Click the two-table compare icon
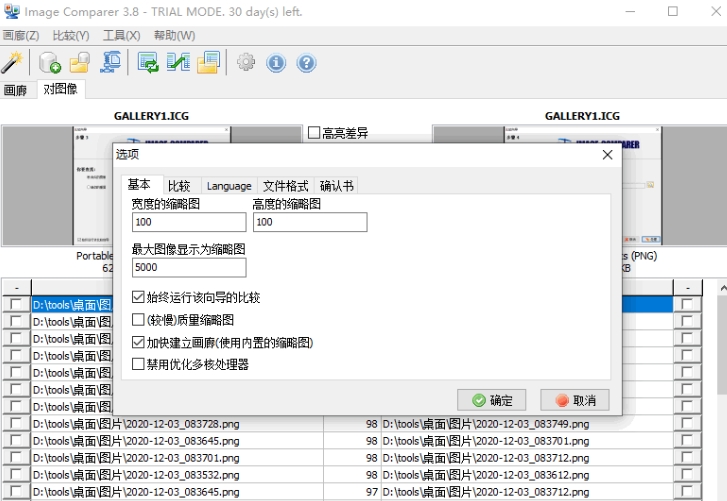Image resolution: width=727 pixels, height=501 pixels. [178, 63]
